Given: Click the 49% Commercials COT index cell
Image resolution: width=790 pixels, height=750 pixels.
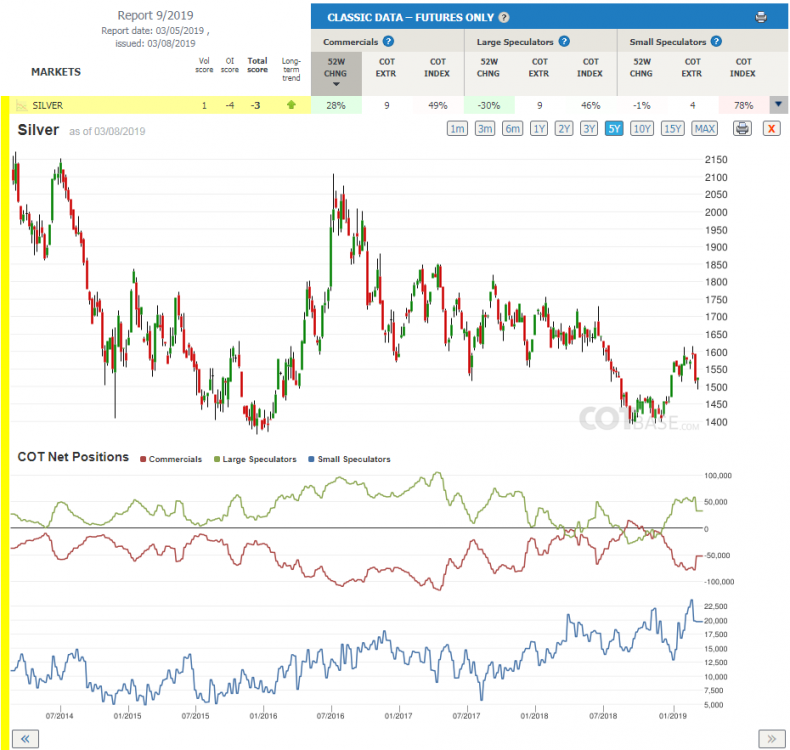Looking at the screenshot, I should pos(437,105).
